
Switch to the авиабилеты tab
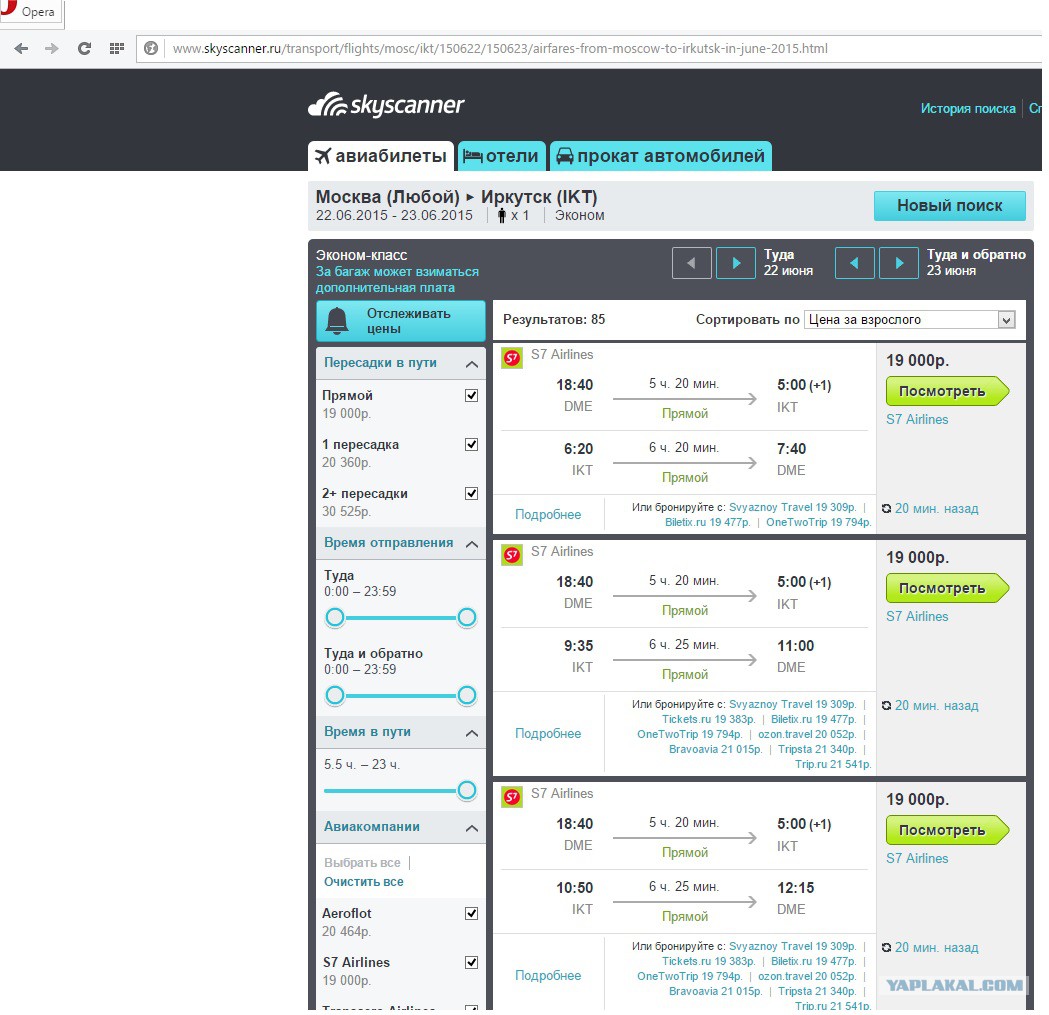tap(381, 156)
